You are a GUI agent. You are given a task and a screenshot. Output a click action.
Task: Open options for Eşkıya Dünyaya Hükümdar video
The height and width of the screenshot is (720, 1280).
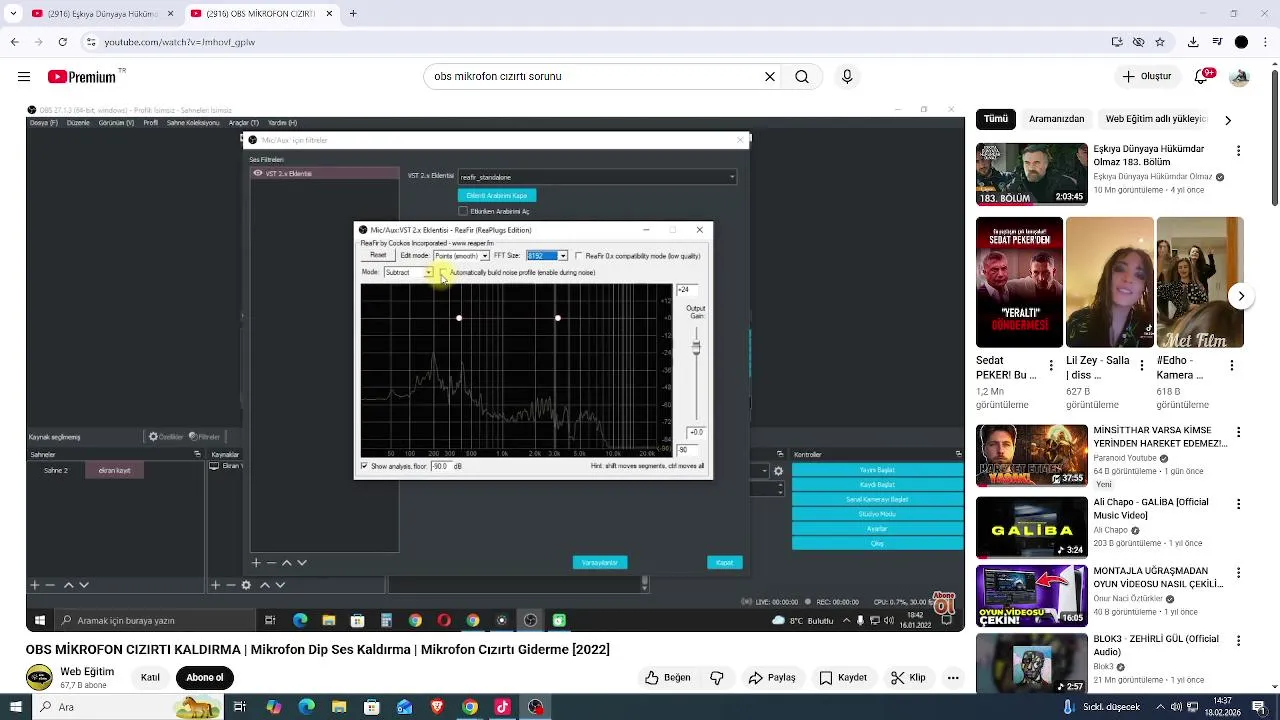pos(1238,151)
